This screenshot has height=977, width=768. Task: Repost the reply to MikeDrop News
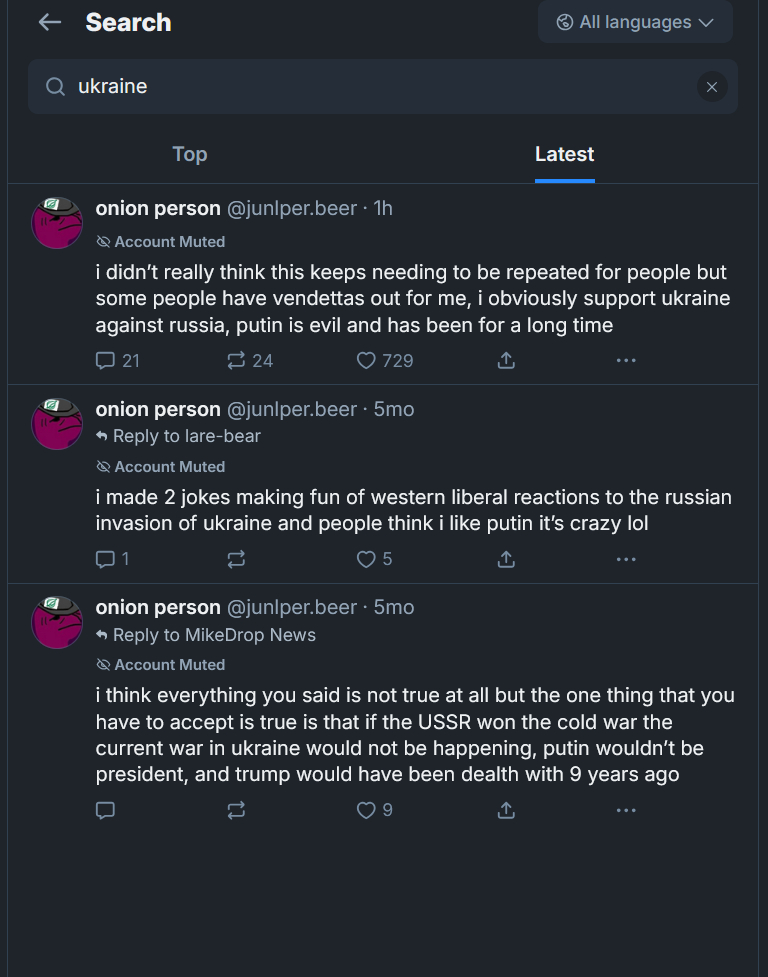click(x=237, y=810)
